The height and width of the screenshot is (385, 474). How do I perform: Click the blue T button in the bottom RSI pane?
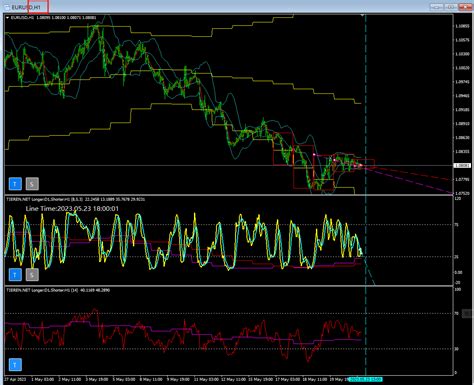pyautogui.click(x=15, y=365)
